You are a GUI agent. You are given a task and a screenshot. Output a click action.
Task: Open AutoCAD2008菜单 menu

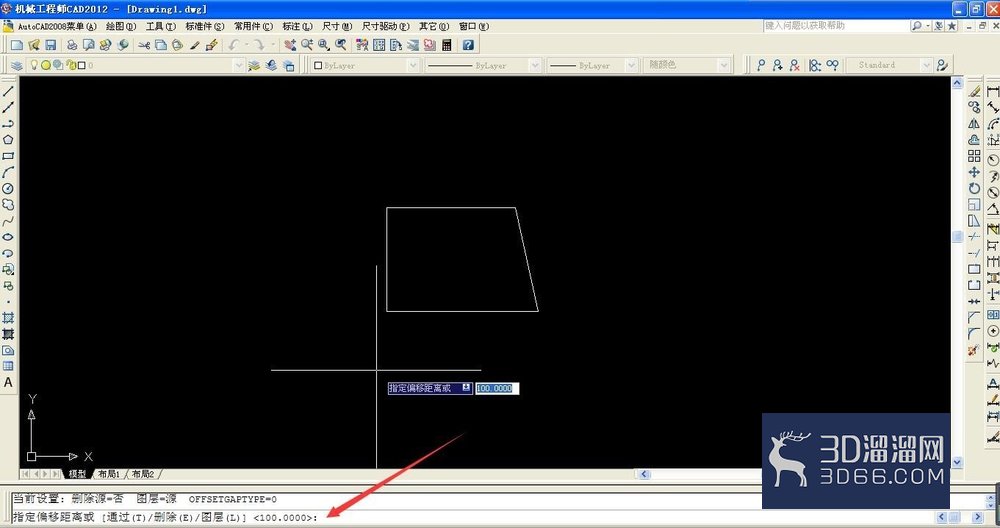tap(57, 26)
